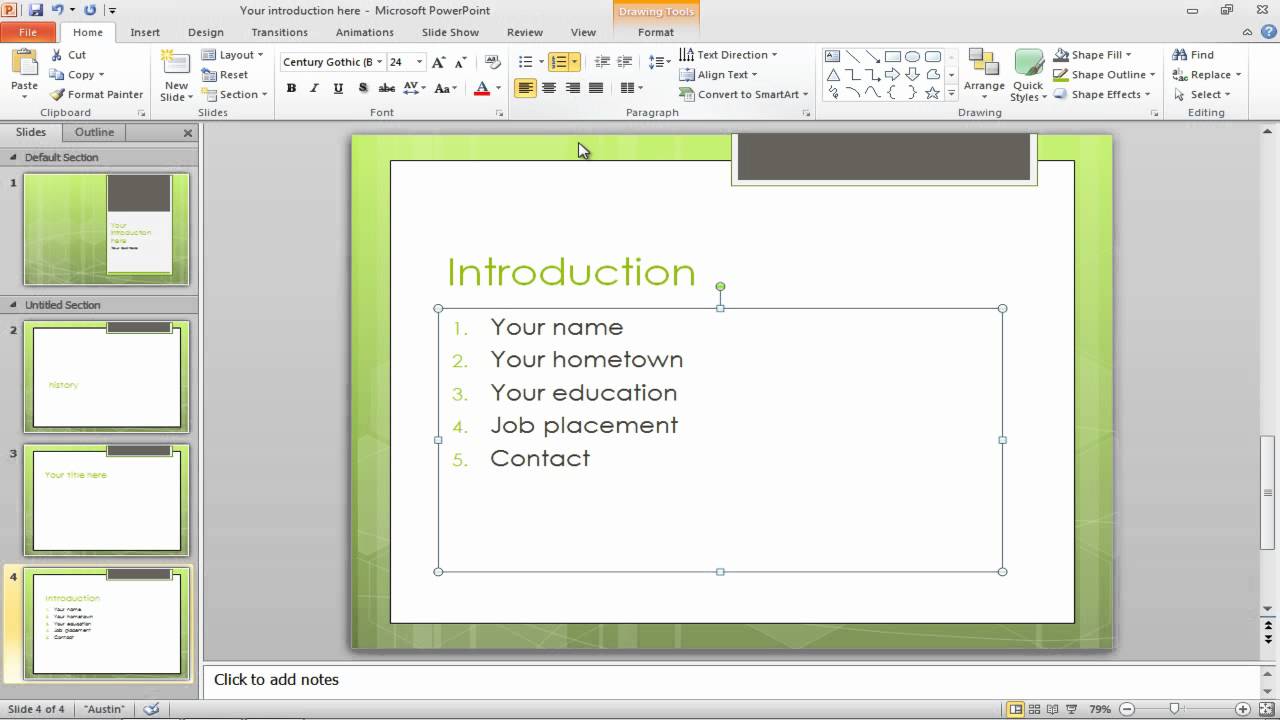Open the File tab
1280x720 pixels.
coord(28,32)
